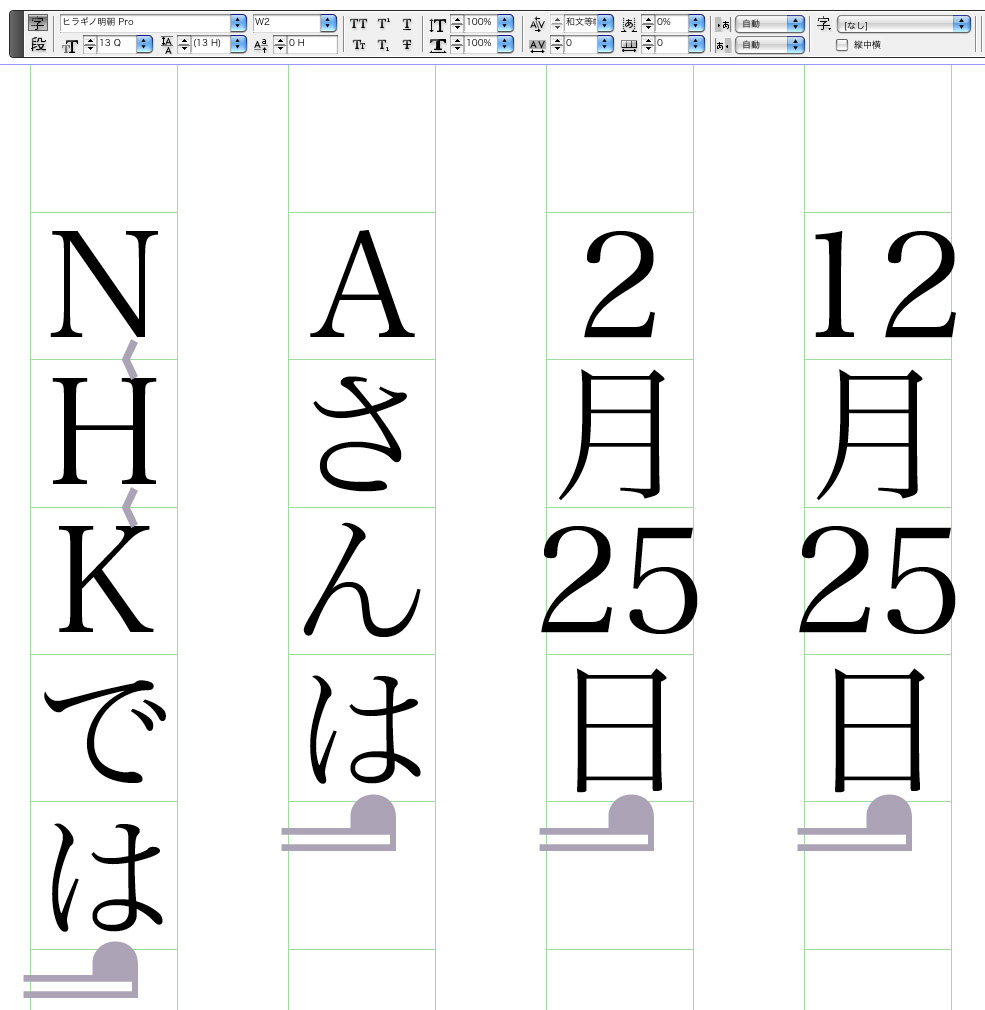The height and width of the screenshot is (1010, 985).
Task: Click the tracking AV icon
Action: point(537,46)
